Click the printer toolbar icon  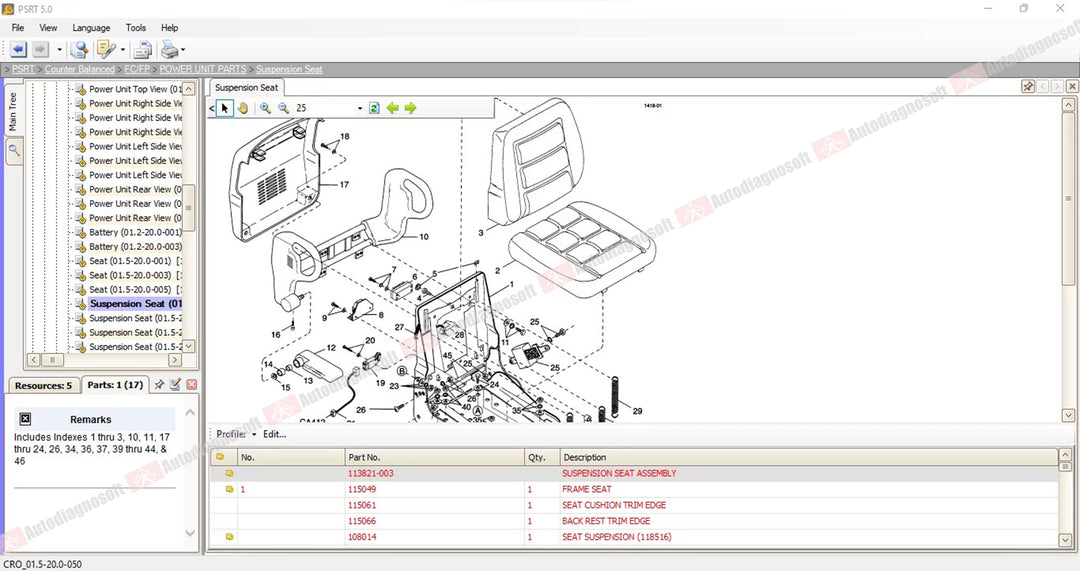click(x=169, y=50)
